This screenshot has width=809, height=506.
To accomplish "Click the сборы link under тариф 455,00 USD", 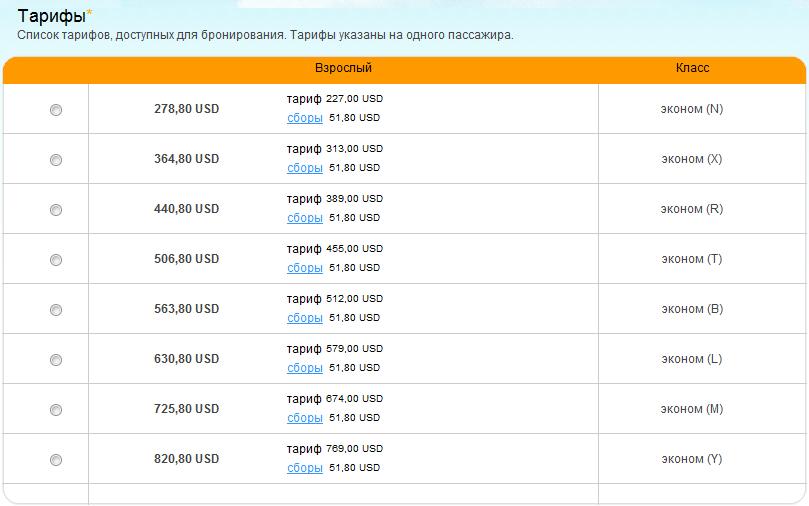I will coord(304,268).
